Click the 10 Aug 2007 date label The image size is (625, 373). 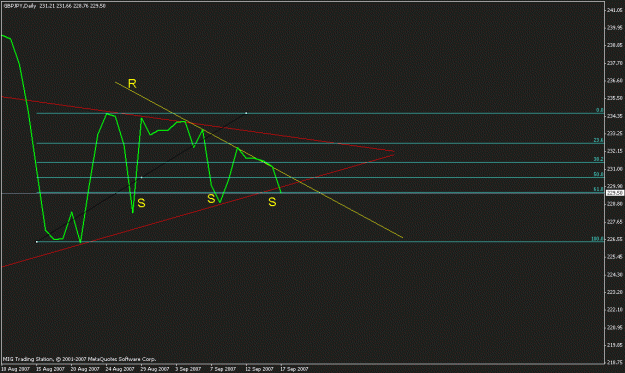(16, 369)
